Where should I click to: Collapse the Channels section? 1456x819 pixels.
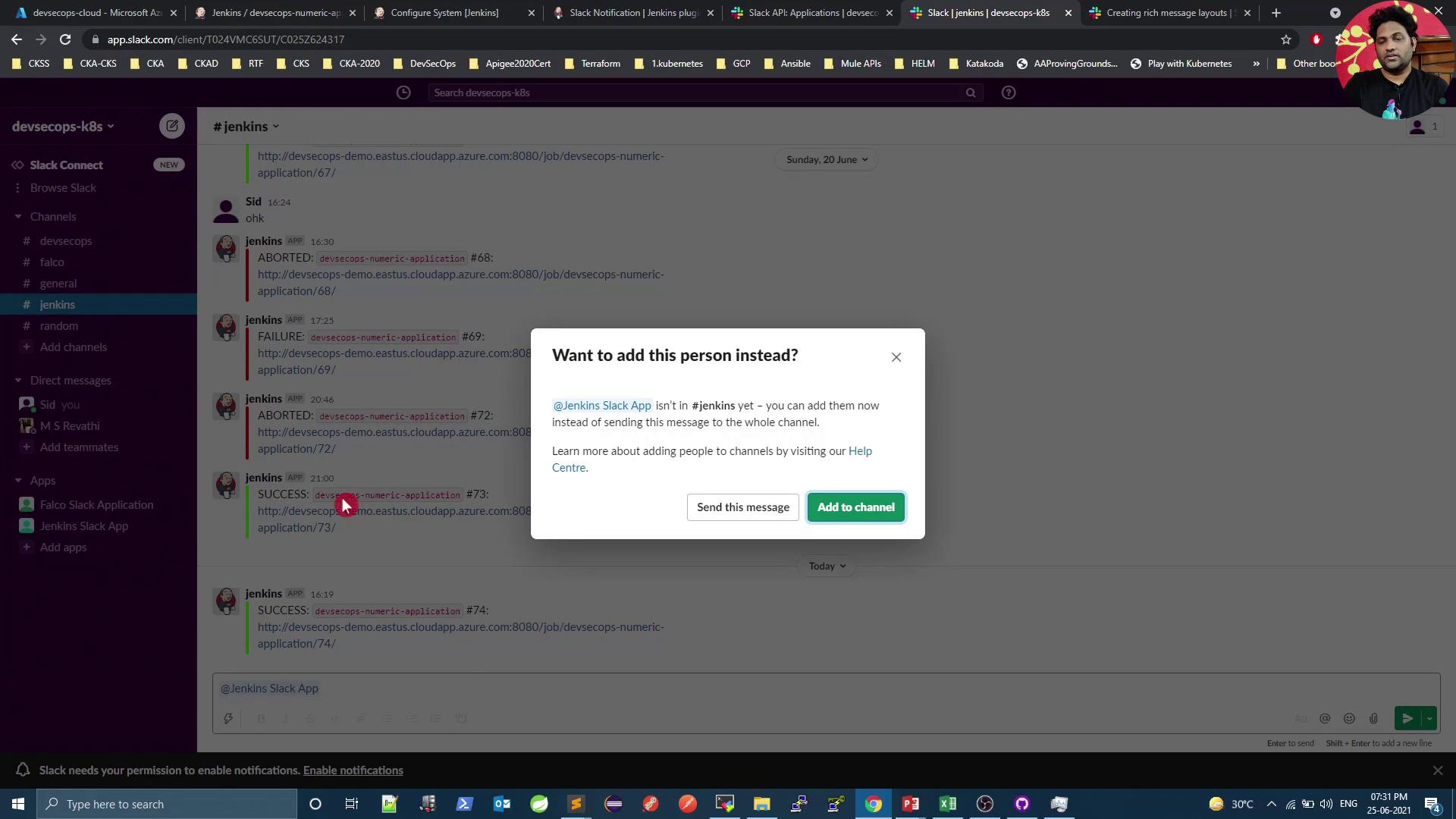tap(18, 217)
